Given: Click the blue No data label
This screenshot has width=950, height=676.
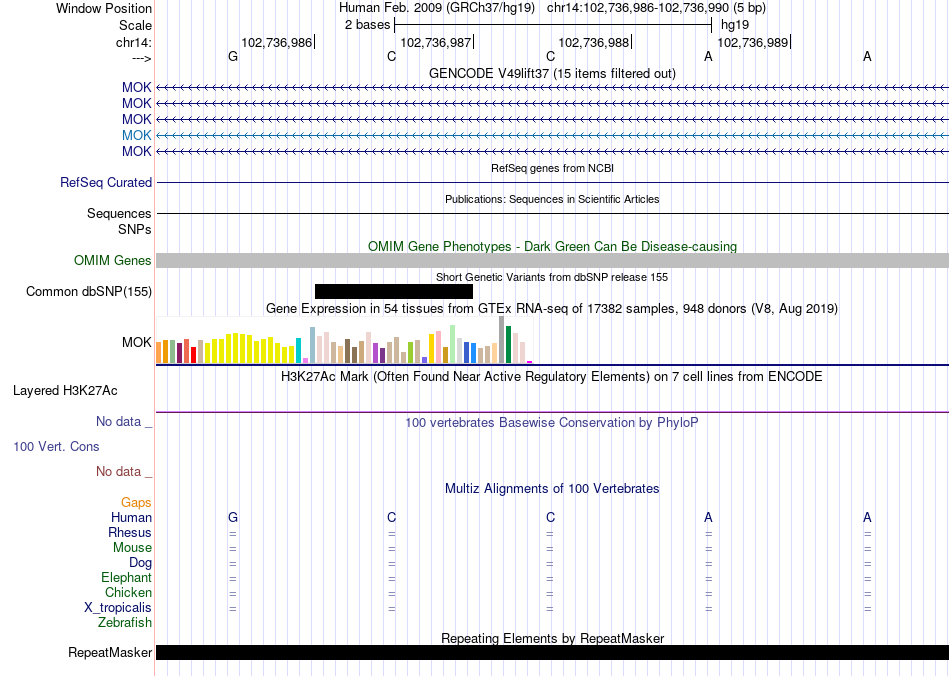Looking at the screenshot, I should (x=124, y=422).
